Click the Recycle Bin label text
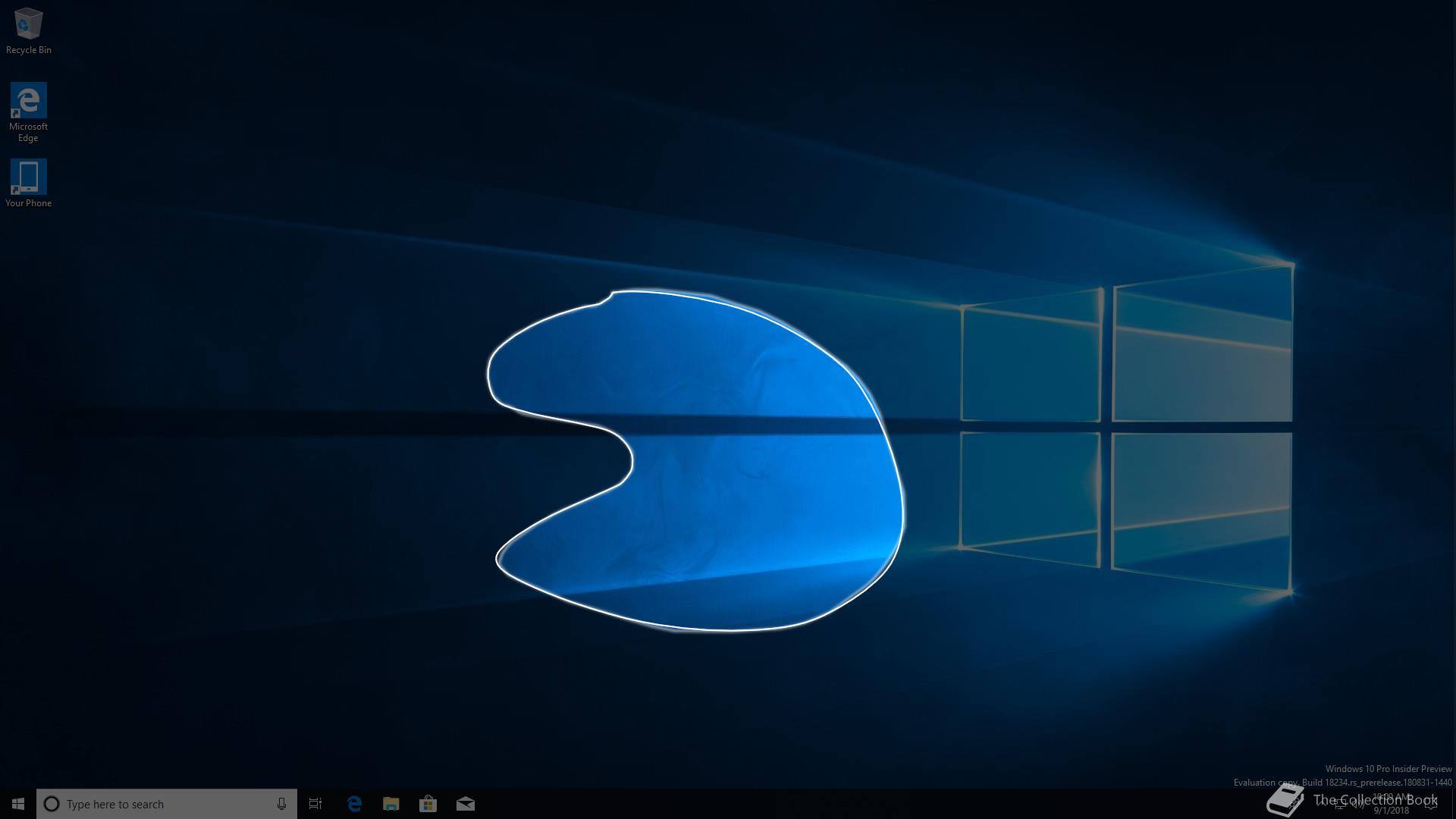Viewport: 1456px width, 819px height. pyautogui.click(x=29, y=50)
